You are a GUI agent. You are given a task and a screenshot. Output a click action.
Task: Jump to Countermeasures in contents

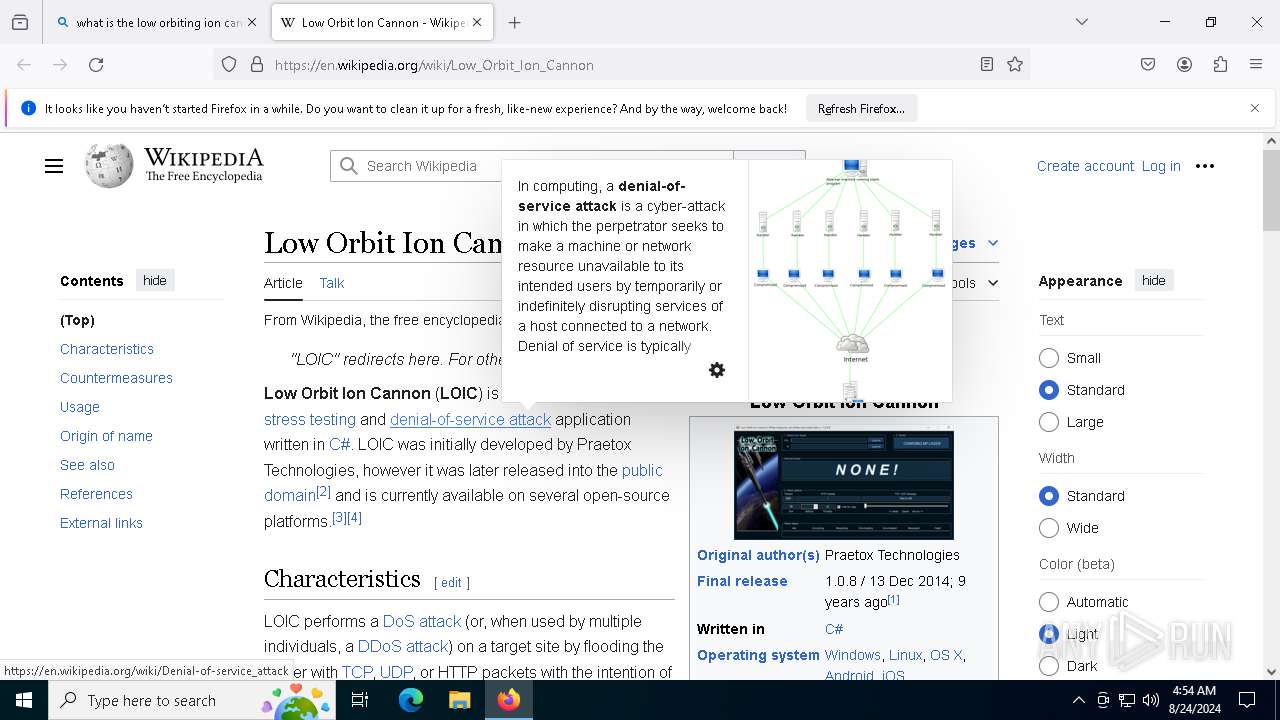pyautogui.click(x=116, y=378)
